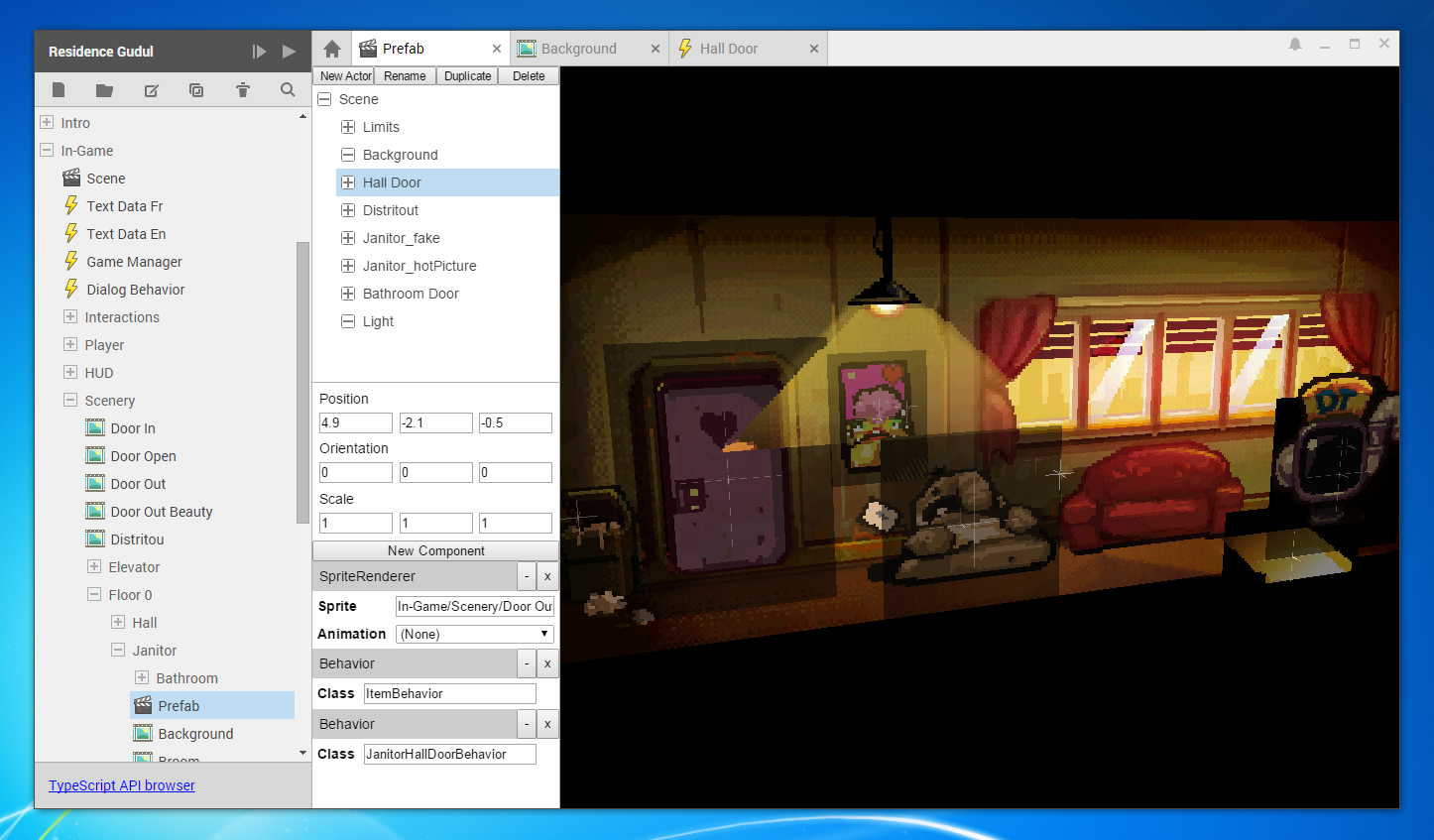The image size is (1434, 840).
Task: Expand the Player folder
Action: [70, 345]
